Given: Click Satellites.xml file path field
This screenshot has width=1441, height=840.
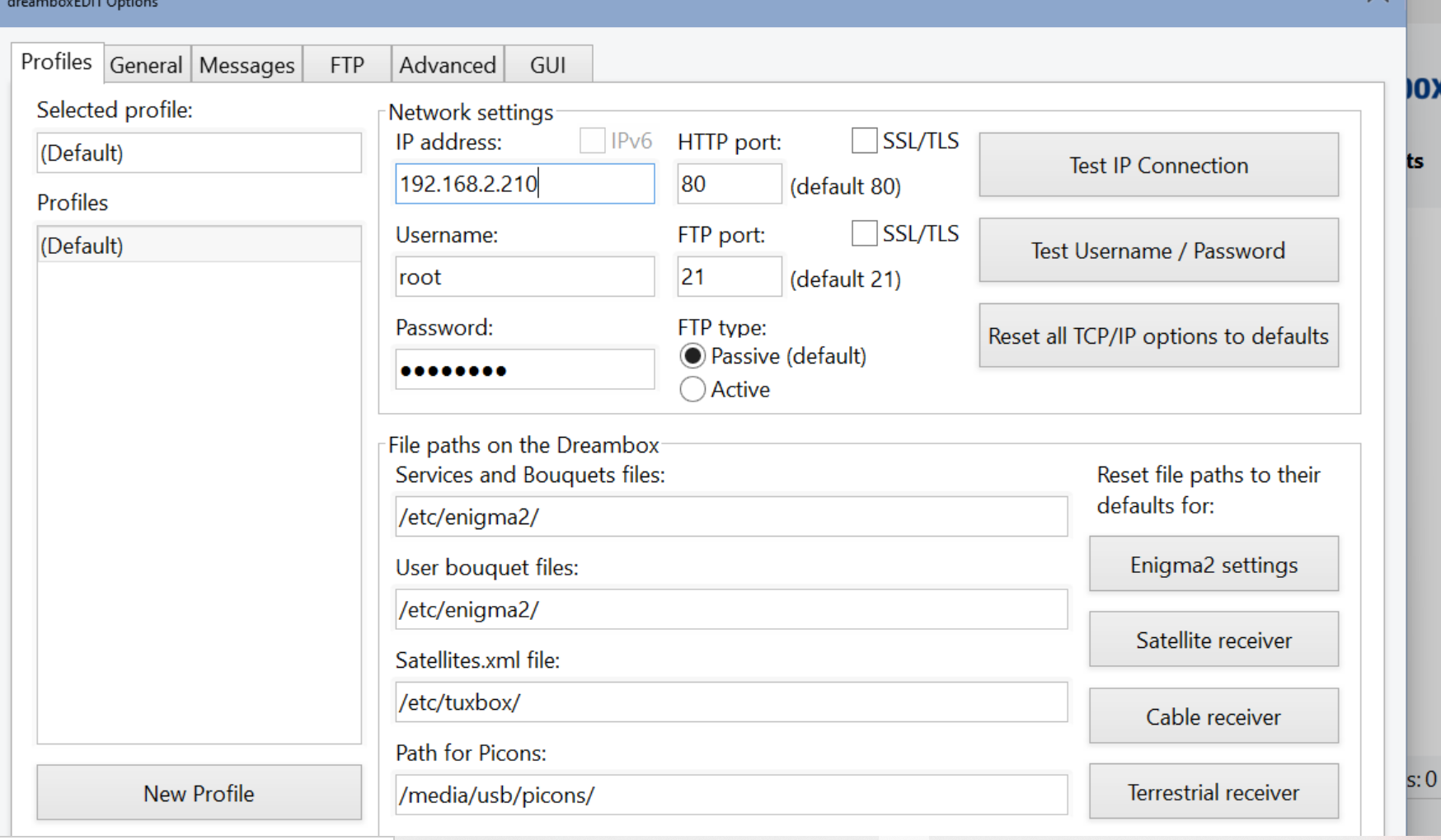Looking at the screenshot, I should point(731,702).
